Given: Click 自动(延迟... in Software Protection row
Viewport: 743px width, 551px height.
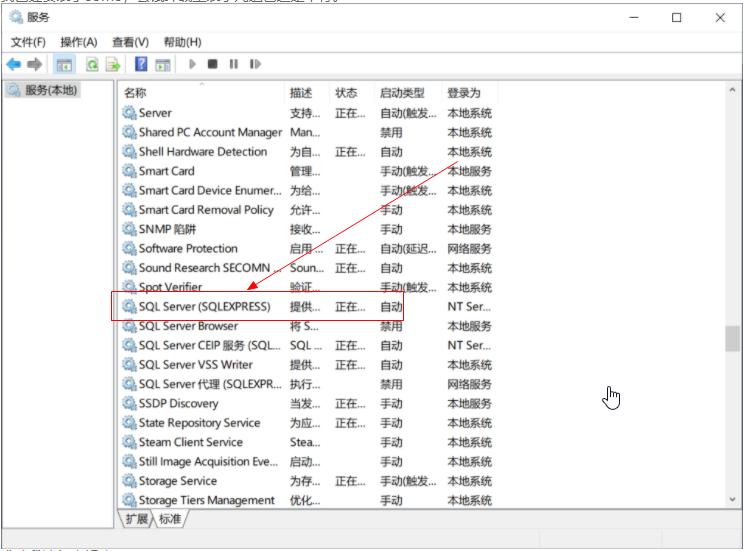Looking at the screenshot, I should (408, 249).
